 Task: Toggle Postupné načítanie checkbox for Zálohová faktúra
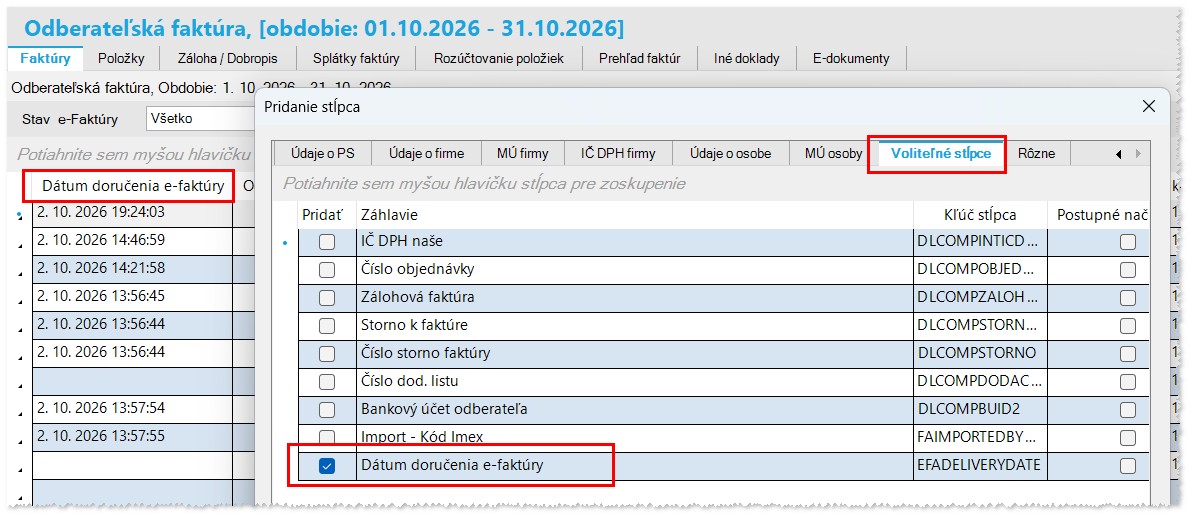pos(1128,298)
